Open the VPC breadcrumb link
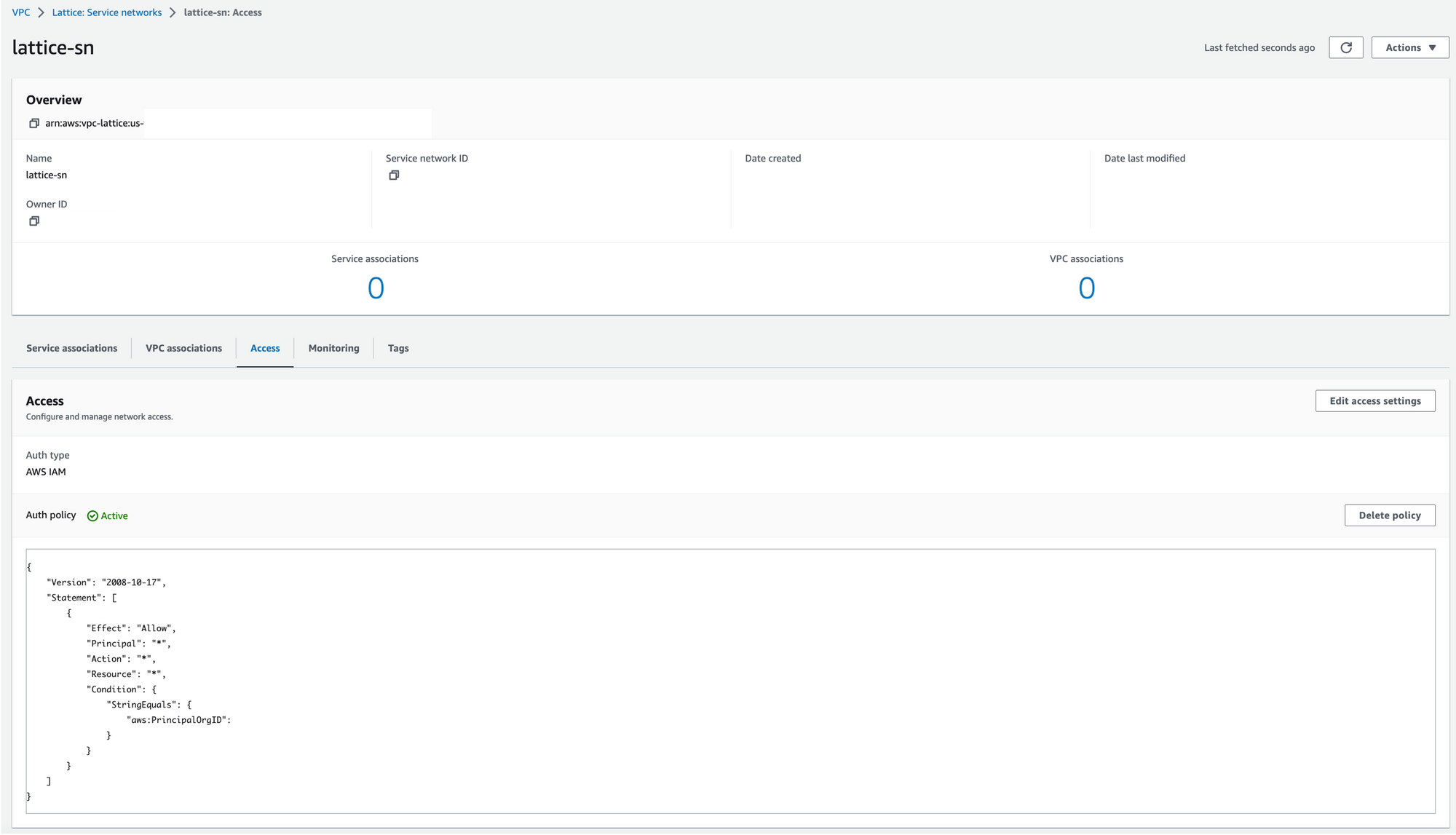The width and height of the screenshot is (1456, 835). (x=20, y=12)
